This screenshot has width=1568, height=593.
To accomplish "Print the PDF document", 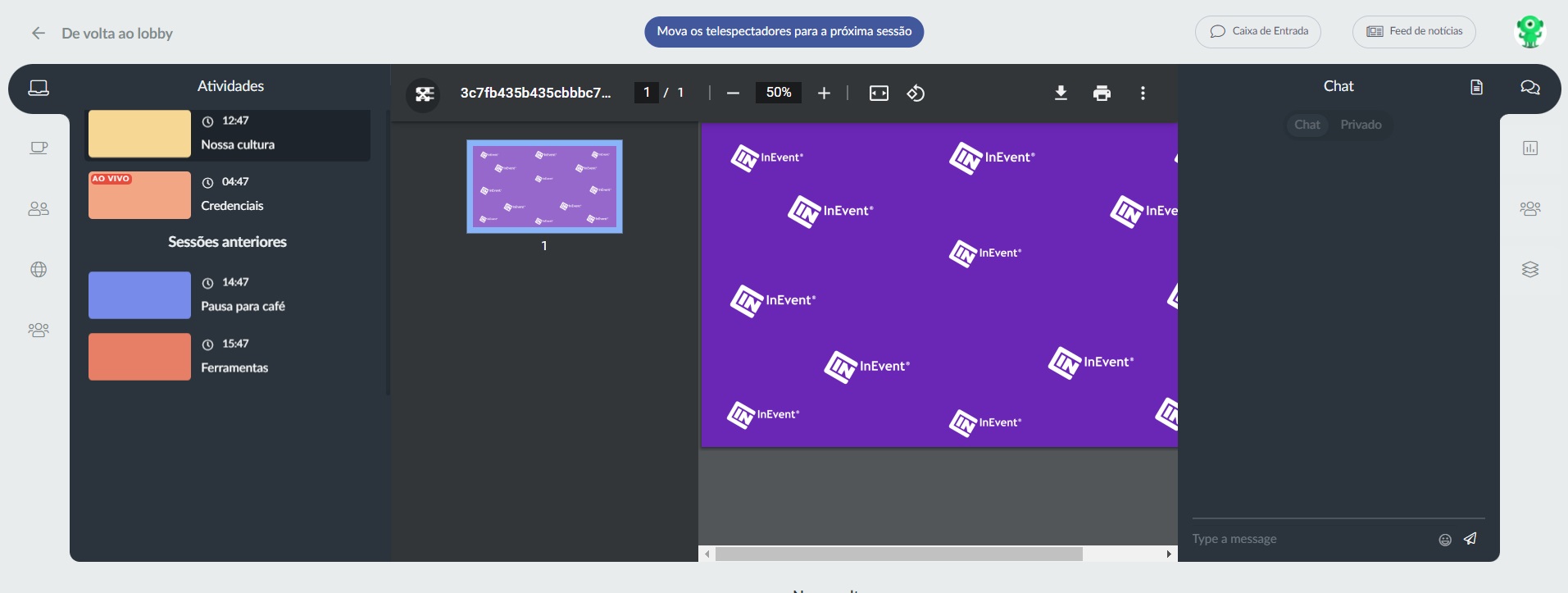I will [1102, 94].
